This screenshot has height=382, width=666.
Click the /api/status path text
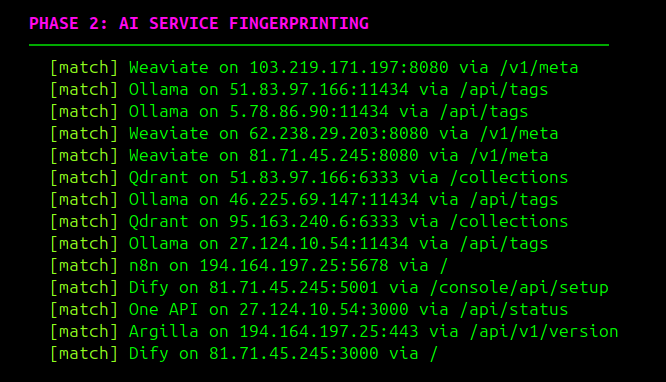tap(514, 310)
